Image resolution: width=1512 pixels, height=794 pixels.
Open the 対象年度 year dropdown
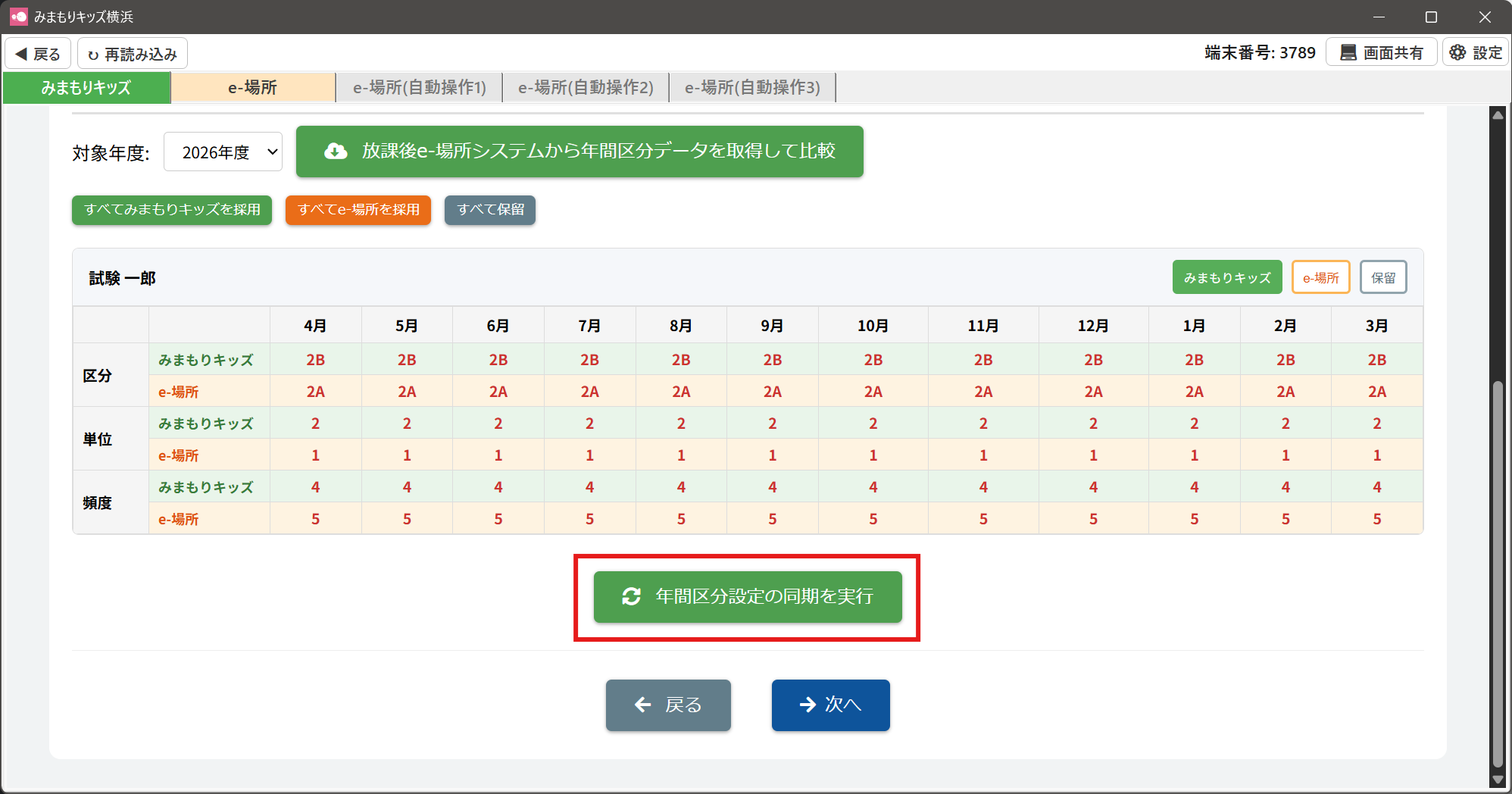pyautogui.click(x=223, y=152)
